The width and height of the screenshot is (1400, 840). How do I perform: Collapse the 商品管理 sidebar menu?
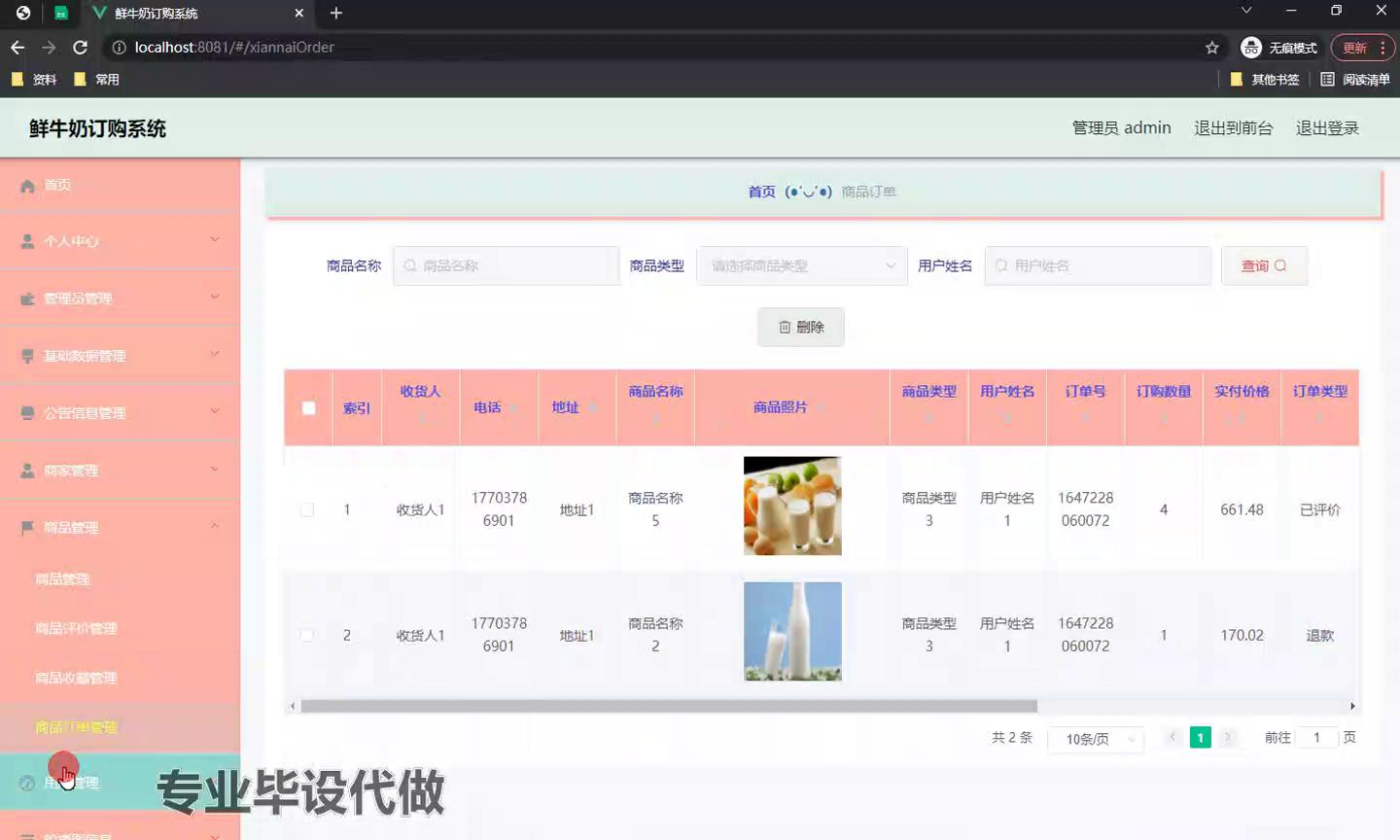coord(214,526)
